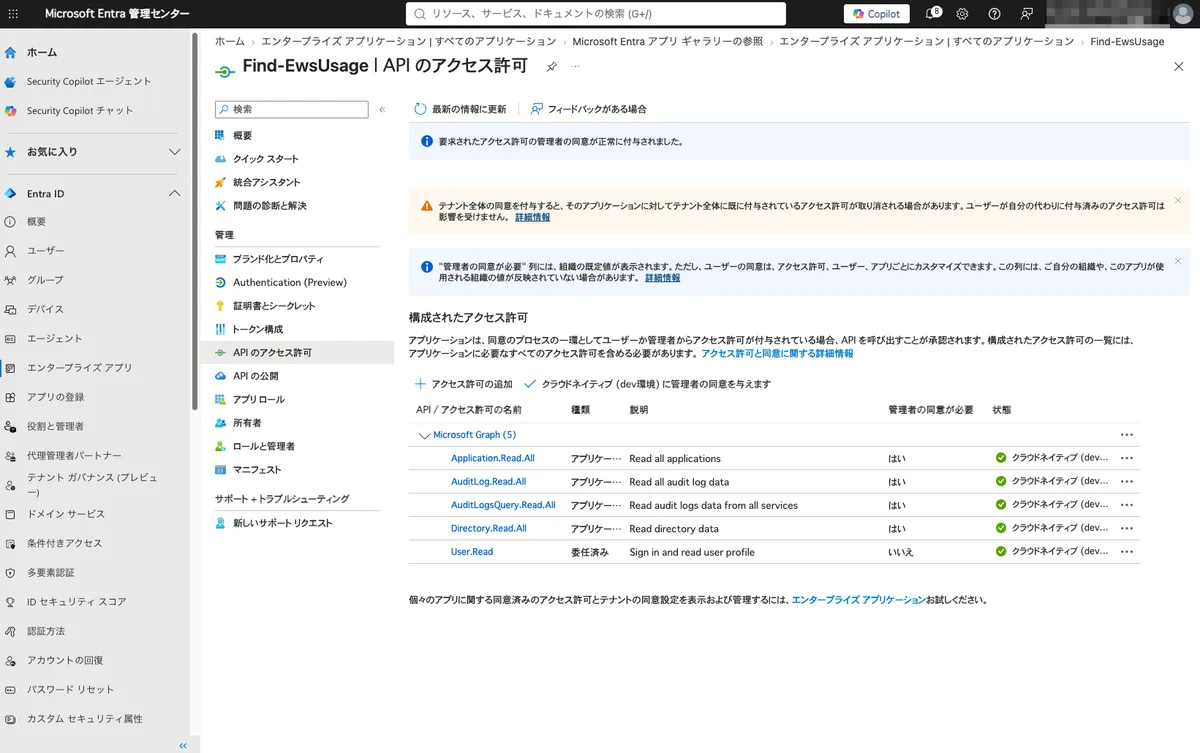The width and height of the screenshot is (1200, 753).
Task: Dismiss the 管理者の同意が必要 info banner
Action: click(x=1178, y=262)
